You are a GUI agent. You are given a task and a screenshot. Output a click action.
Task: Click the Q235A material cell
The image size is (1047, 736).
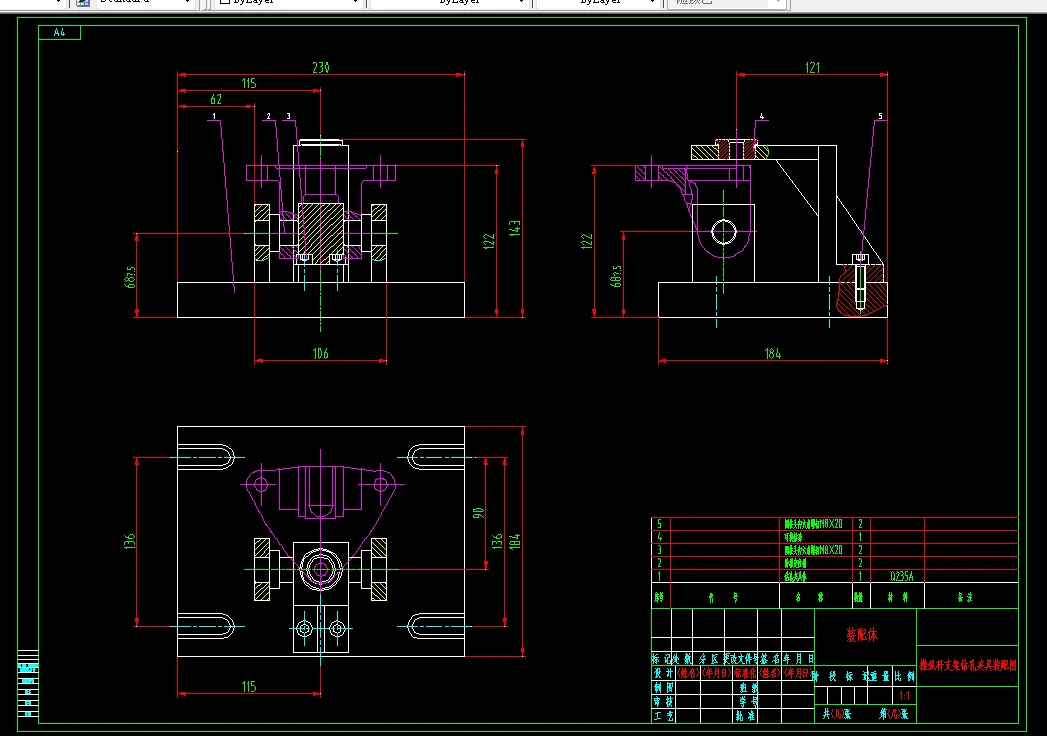901,576
